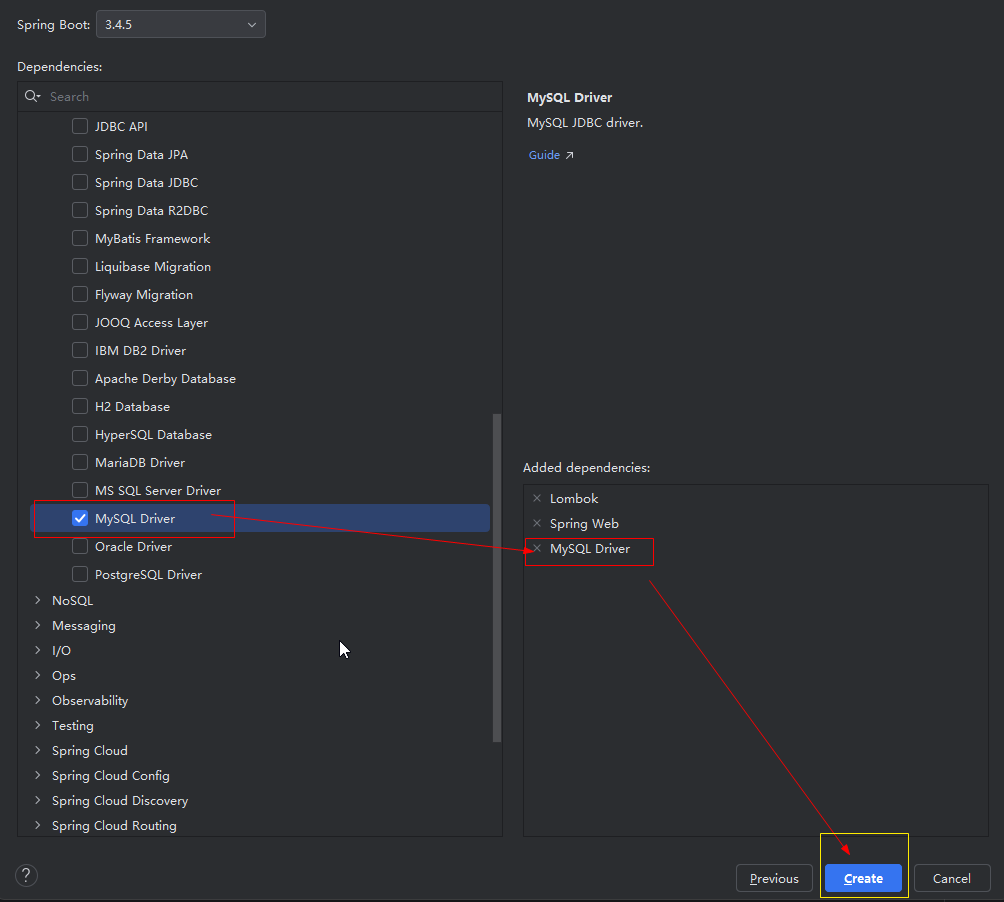Check the Spring Data JPA dependency
Screen dimensions: 1004x902
(x=80, y=154)
